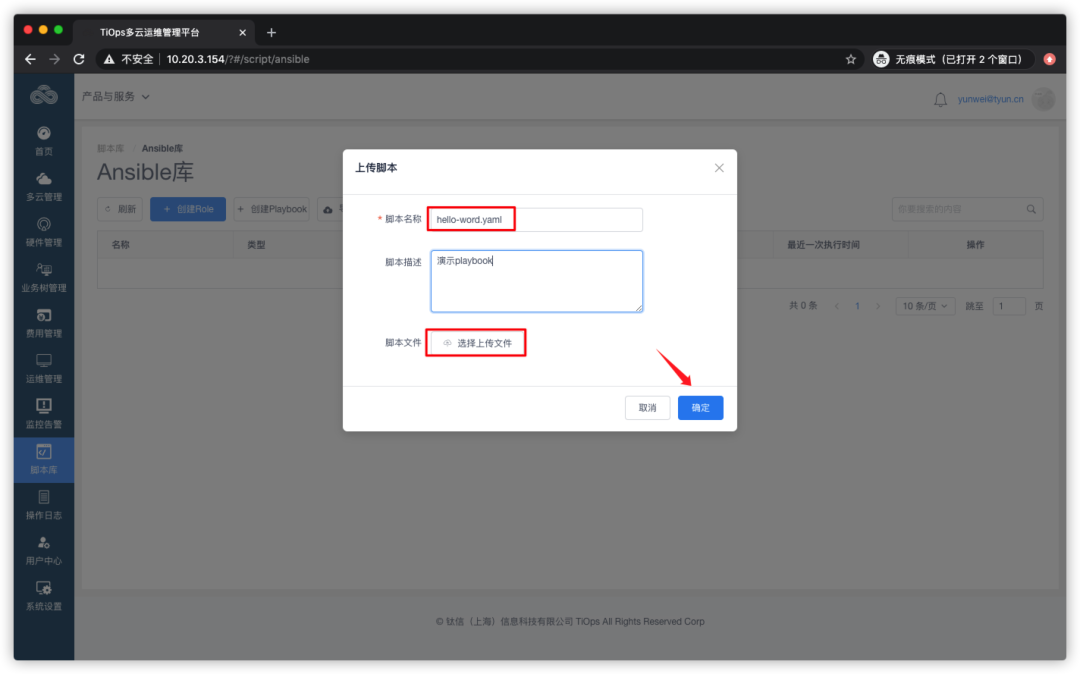The width and height of the screenshot is (1080, 674).
Task: Open 运维管理 in the sidebar
Action: (x=43, y=367)
